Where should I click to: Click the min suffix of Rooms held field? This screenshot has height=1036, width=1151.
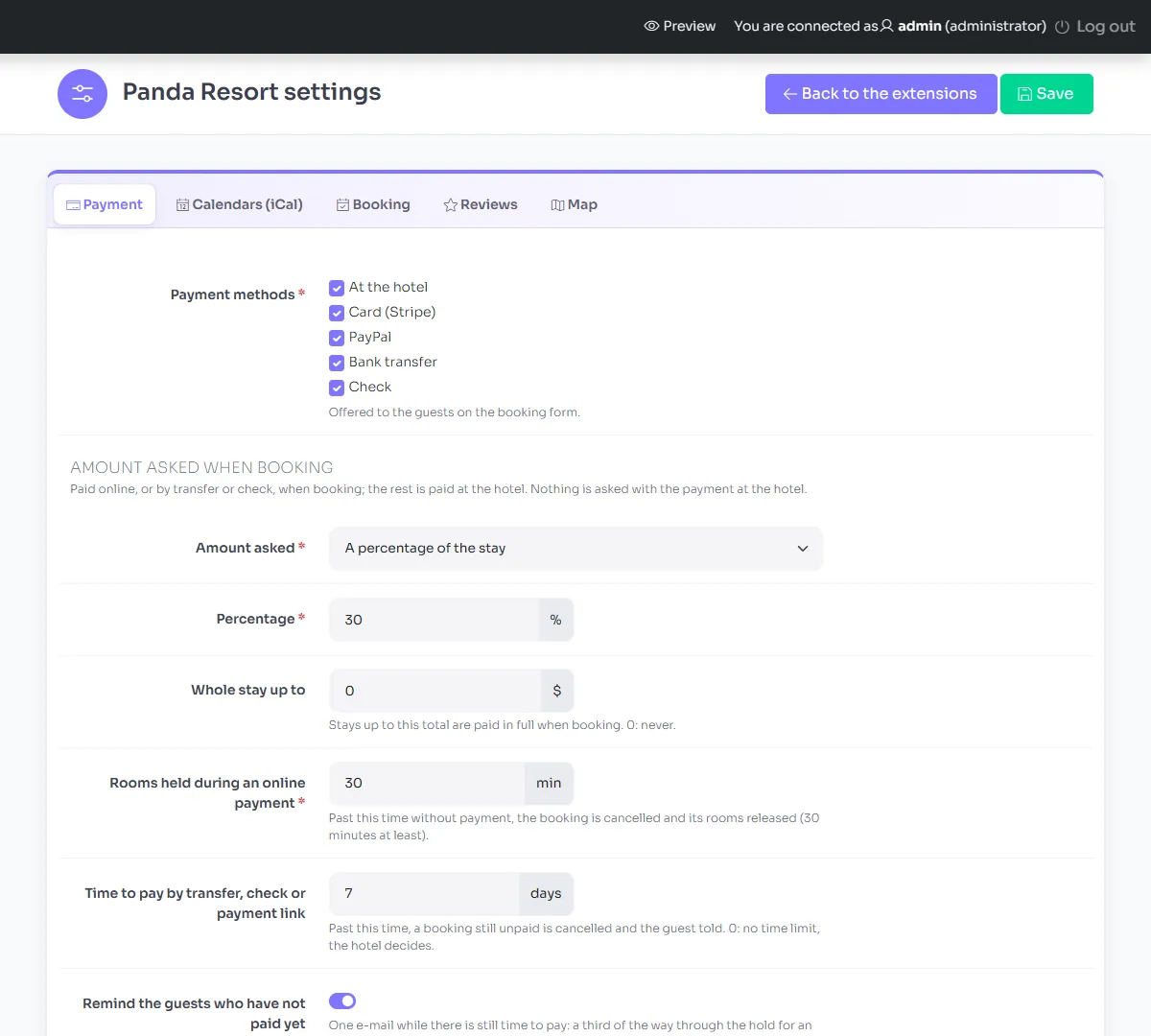549,784
